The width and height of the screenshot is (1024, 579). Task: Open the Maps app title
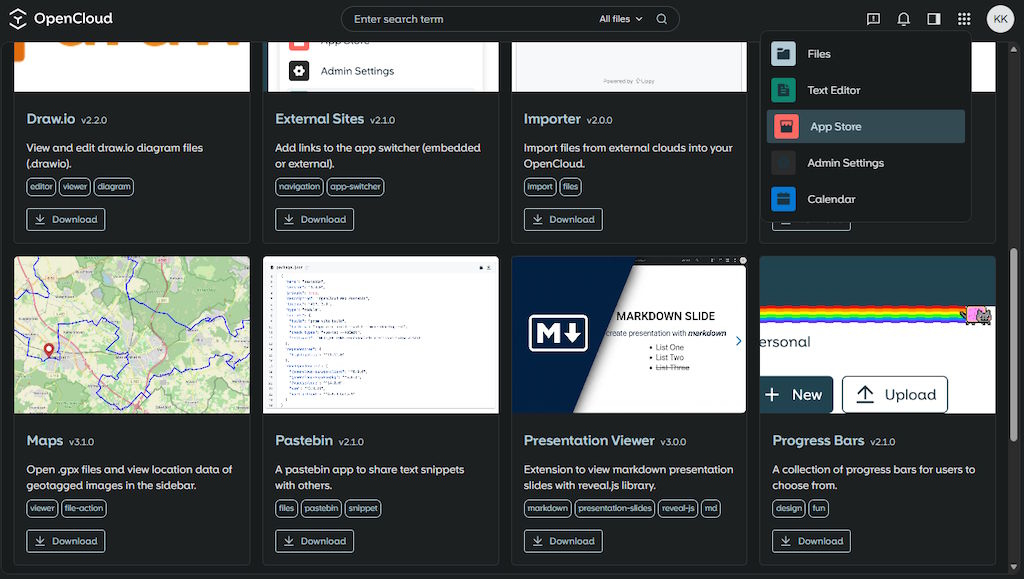point(45,441)
